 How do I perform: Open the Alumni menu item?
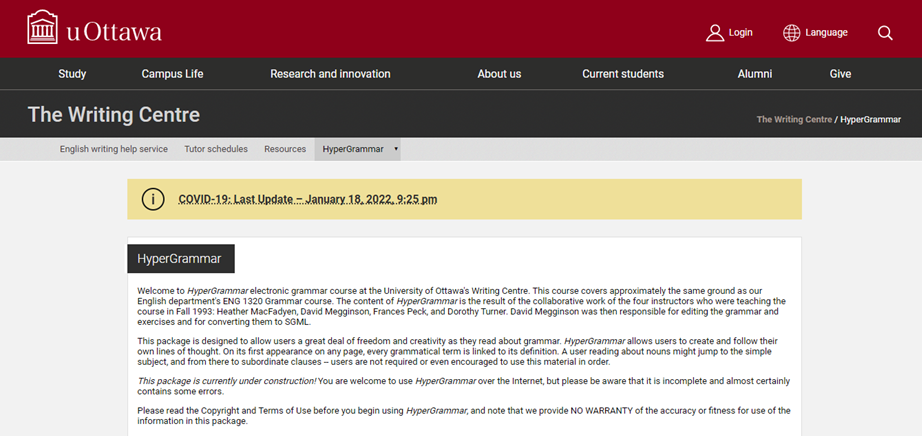click(x=755, y=74)
